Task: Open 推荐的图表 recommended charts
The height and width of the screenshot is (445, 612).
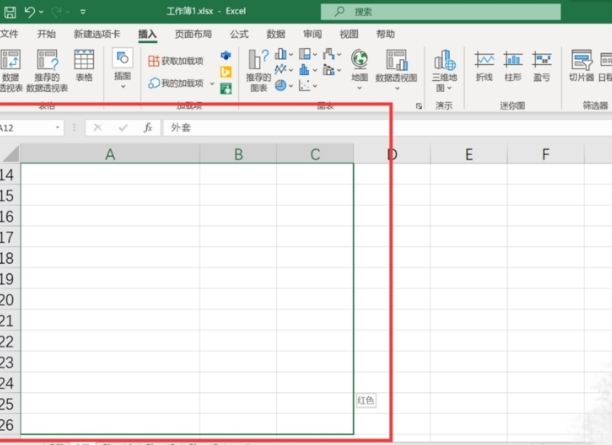Action: [x=258, y=71]
